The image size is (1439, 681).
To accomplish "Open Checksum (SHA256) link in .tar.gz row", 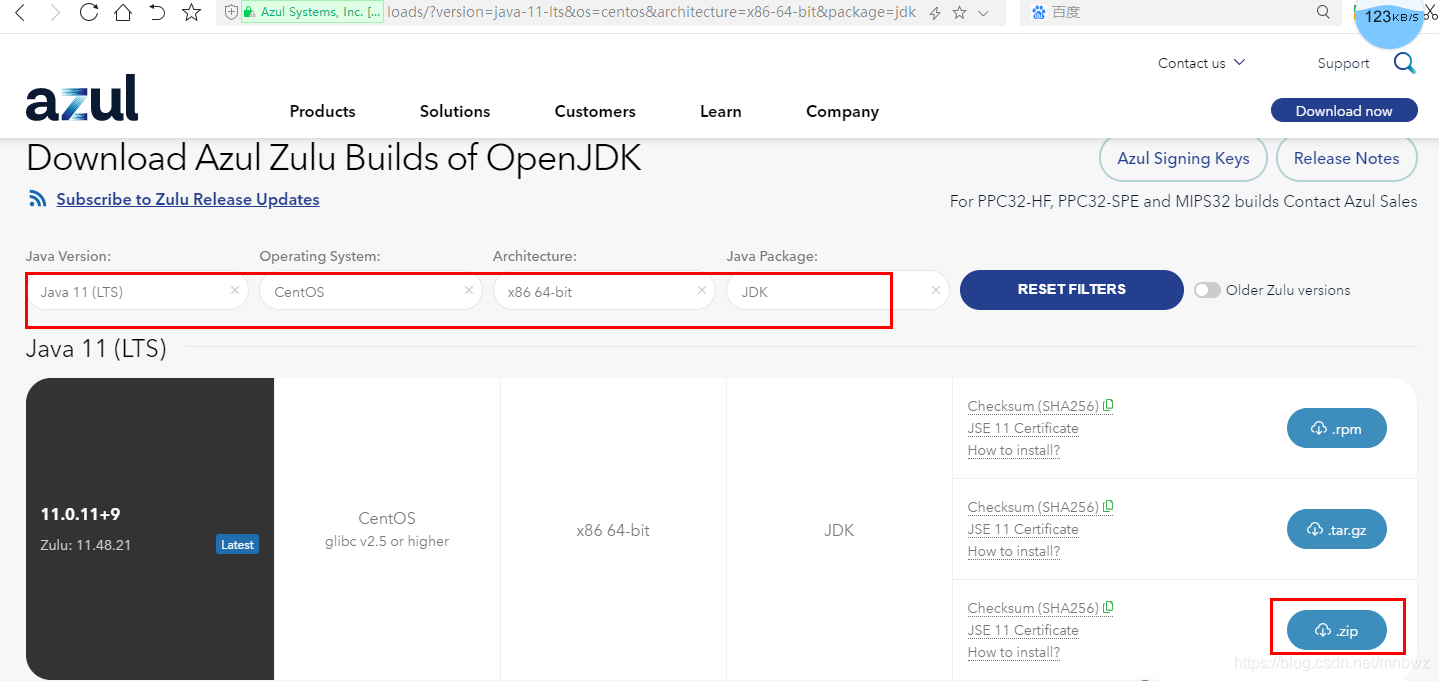I will click(1033, 507).
